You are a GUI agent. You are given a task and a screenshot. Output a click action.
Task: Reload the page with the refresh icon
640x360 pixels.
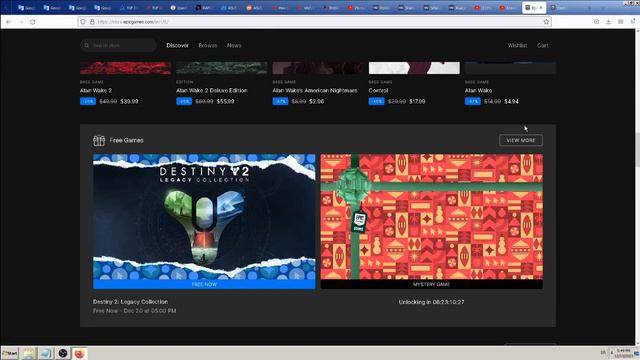pyautogui.click(x=33, y=22)
